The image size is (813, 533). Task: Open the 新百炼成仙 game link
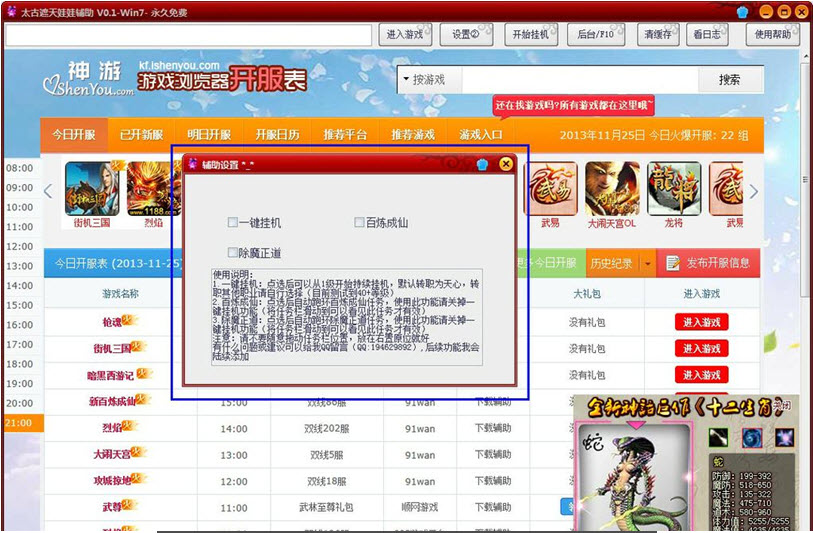[x=112, y=401]
